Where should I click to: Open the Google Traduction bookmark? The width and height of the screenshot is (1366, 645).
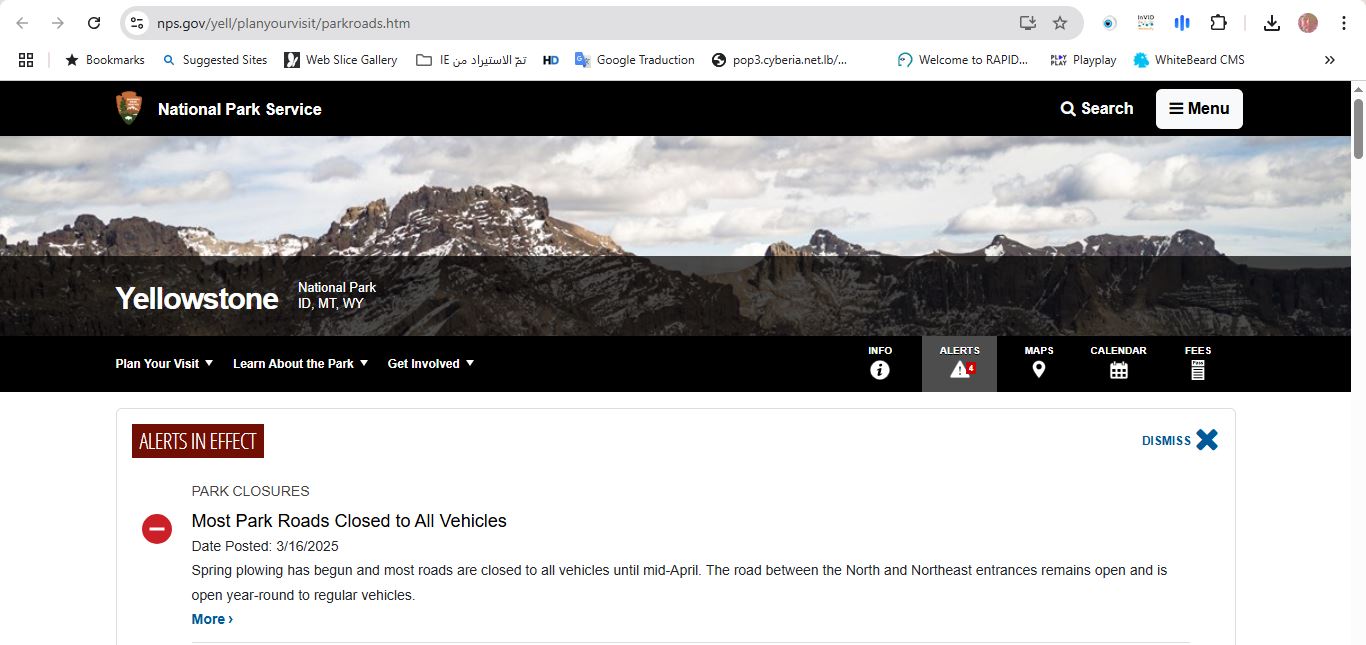(x=634, y=60)
